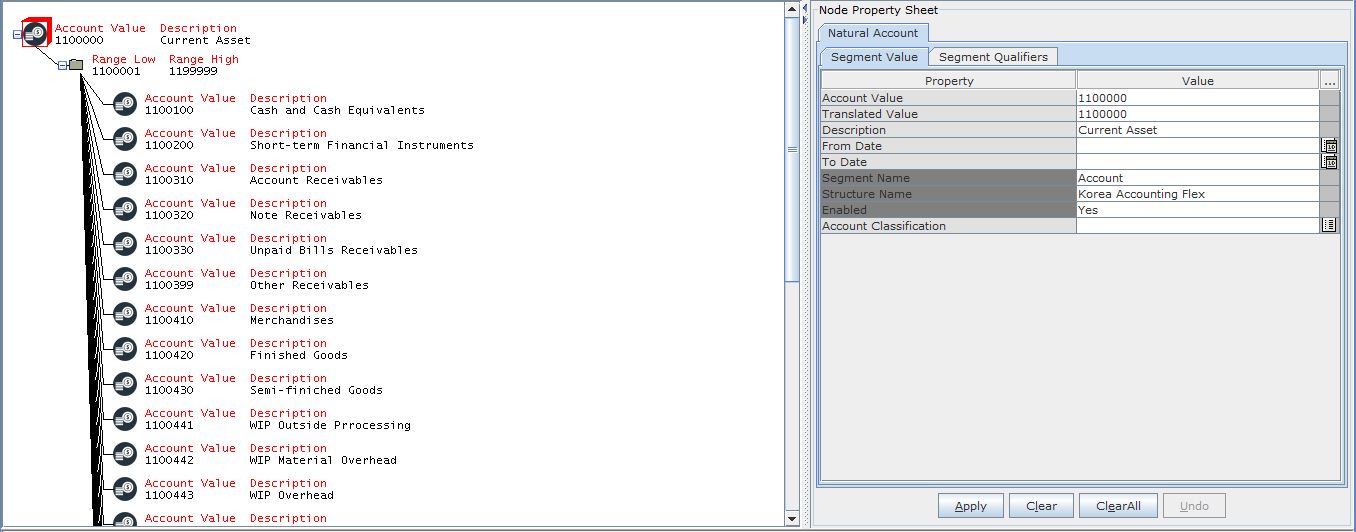Open the To Date calendar picker
1356x532 pixels.
[x=1329, y=162]
